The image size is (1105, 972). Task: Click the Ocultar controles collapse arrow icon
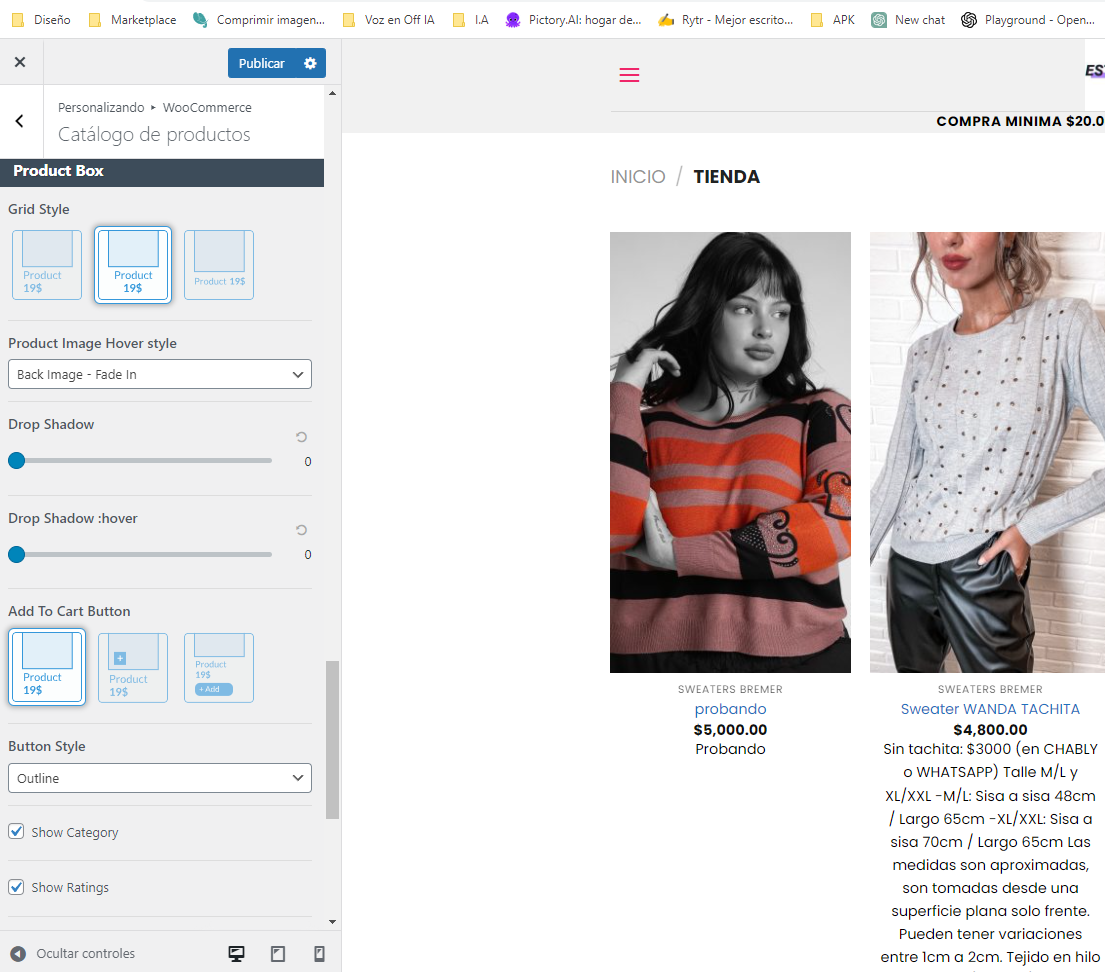pyautogui.click(x=18, y=954)
